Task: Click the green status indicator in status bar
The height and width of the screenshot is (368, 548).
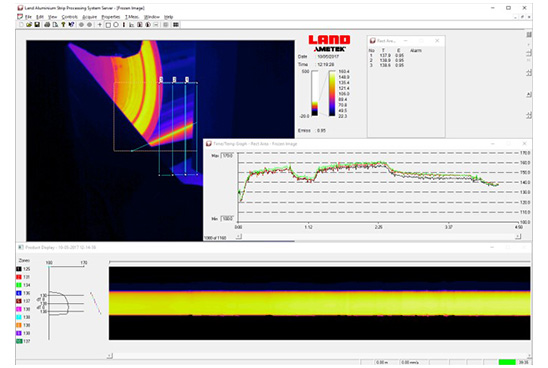Action: [x=507, y=362]
